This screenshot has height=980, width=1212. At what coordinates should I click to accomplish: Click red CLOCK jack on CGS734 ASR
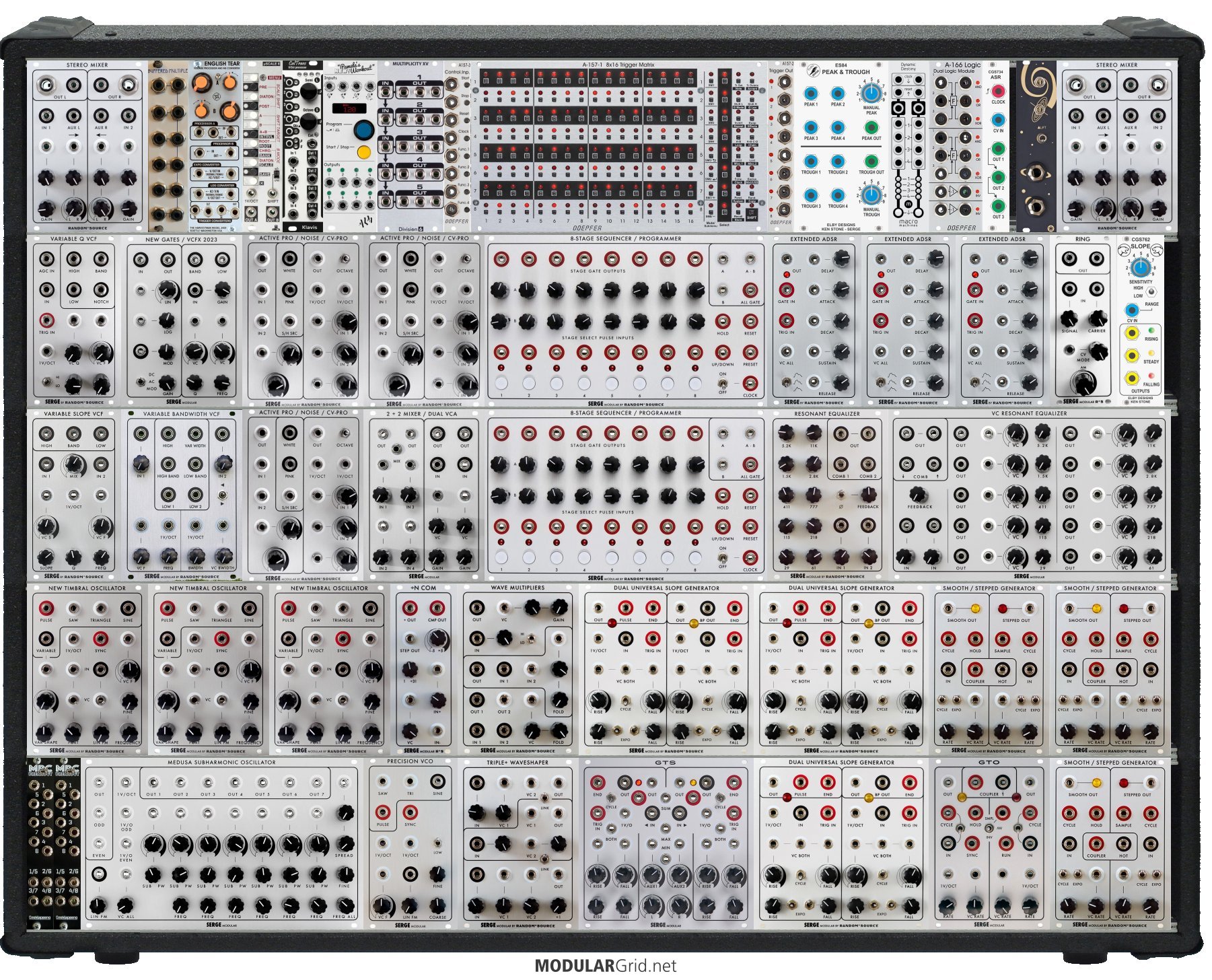pyautogui.click(x=998, y=91)
